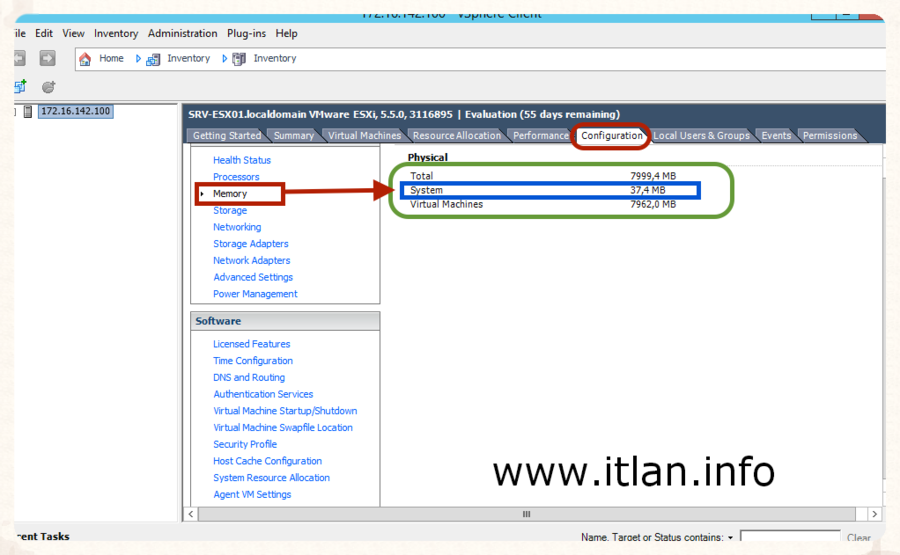Click the first Inventory breadcrumb icon

tap(153, 59)
